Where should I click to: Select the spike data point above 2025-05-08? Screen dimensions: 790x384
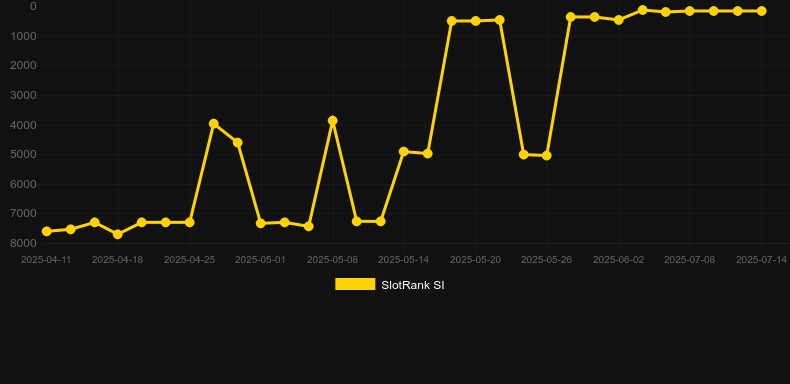click(333, 120)
